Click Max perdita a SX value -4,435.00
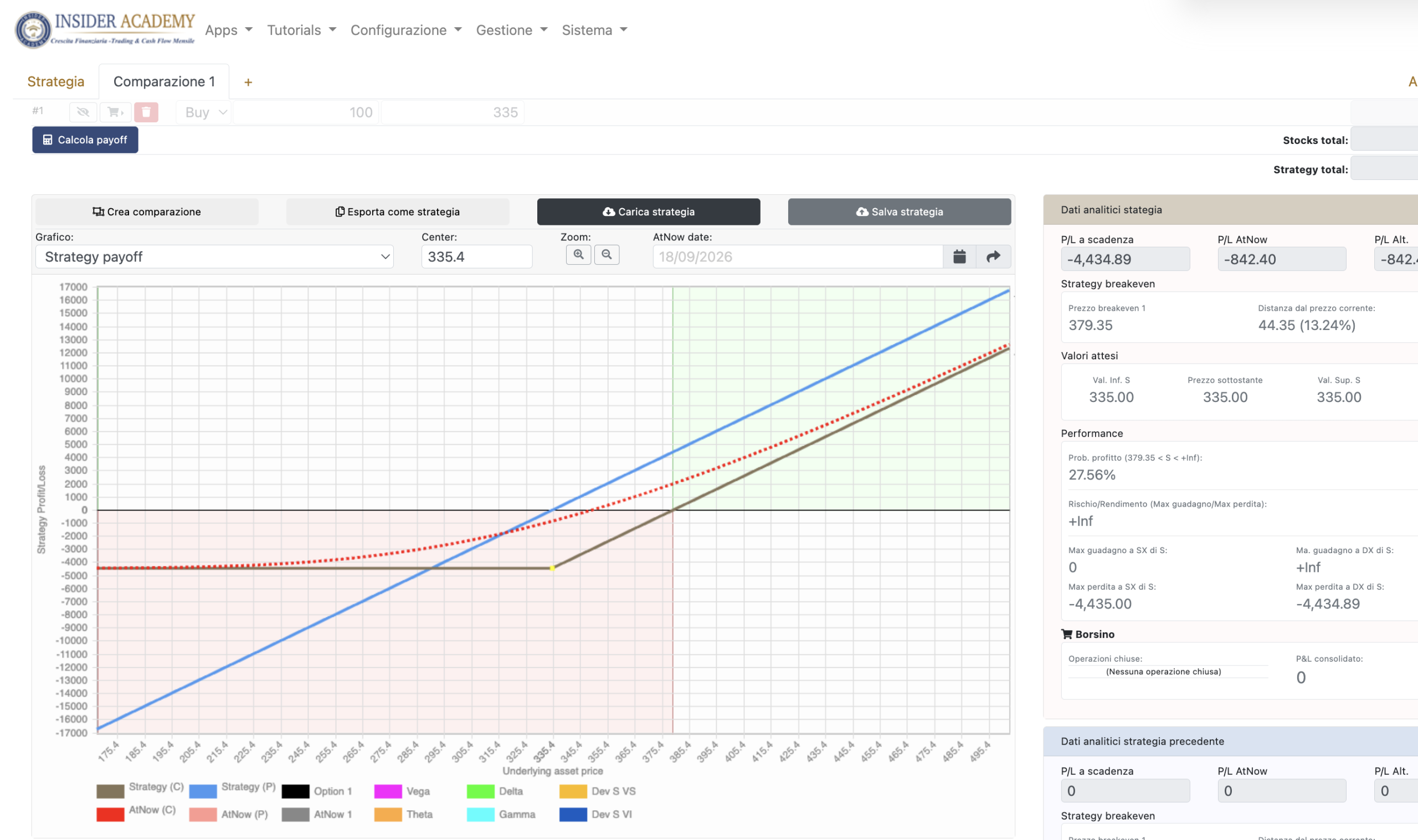 [1100, 604]
